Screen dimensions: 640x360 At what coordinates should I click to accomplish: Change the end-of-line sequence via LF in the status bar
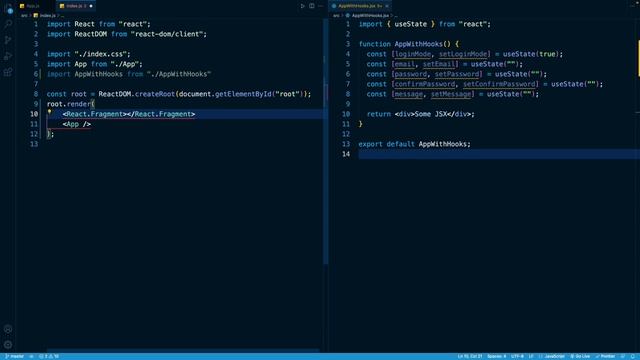click(531, 356)
